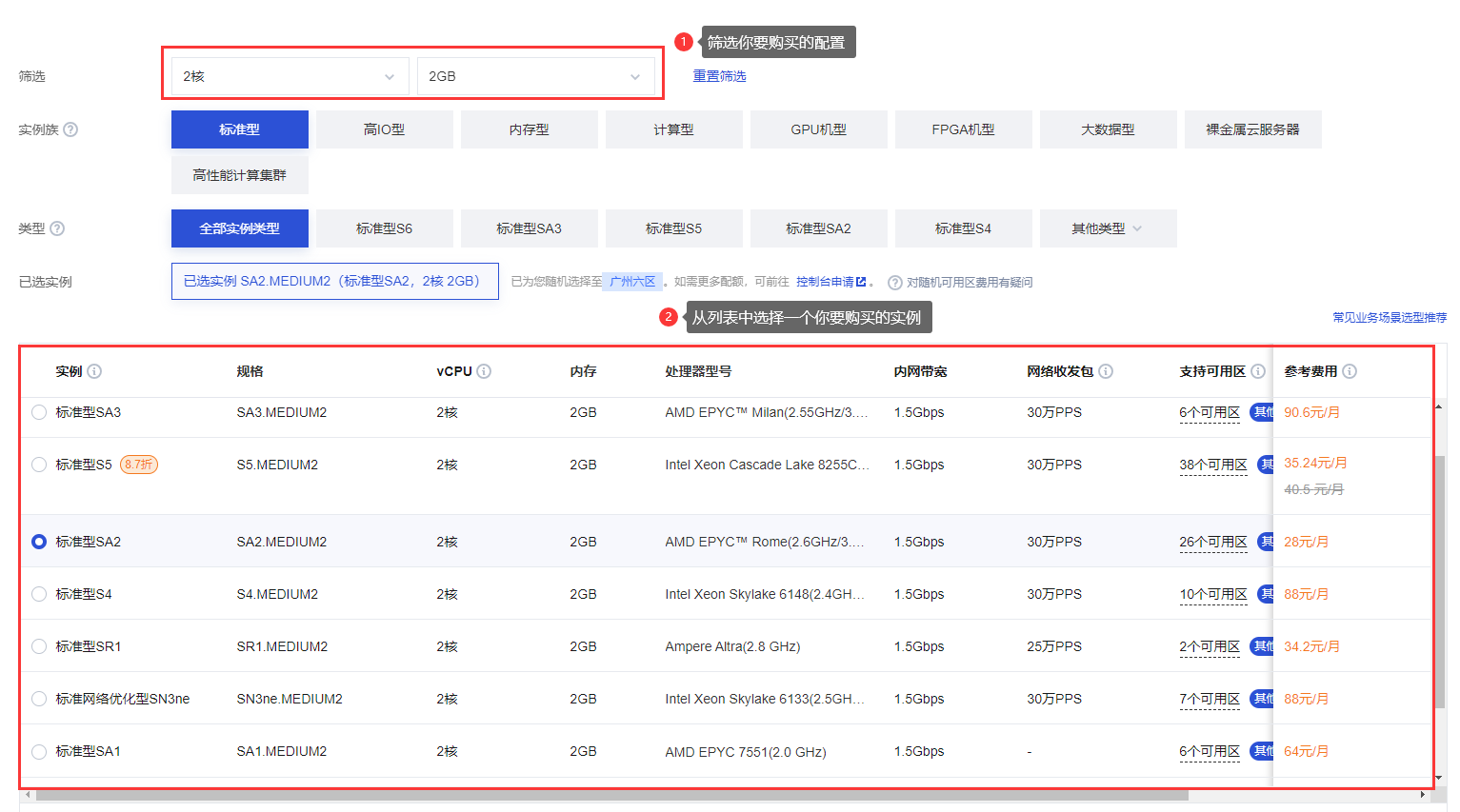
Task: Select the 标准型SA3 radio button
Action: pos(39,412)
